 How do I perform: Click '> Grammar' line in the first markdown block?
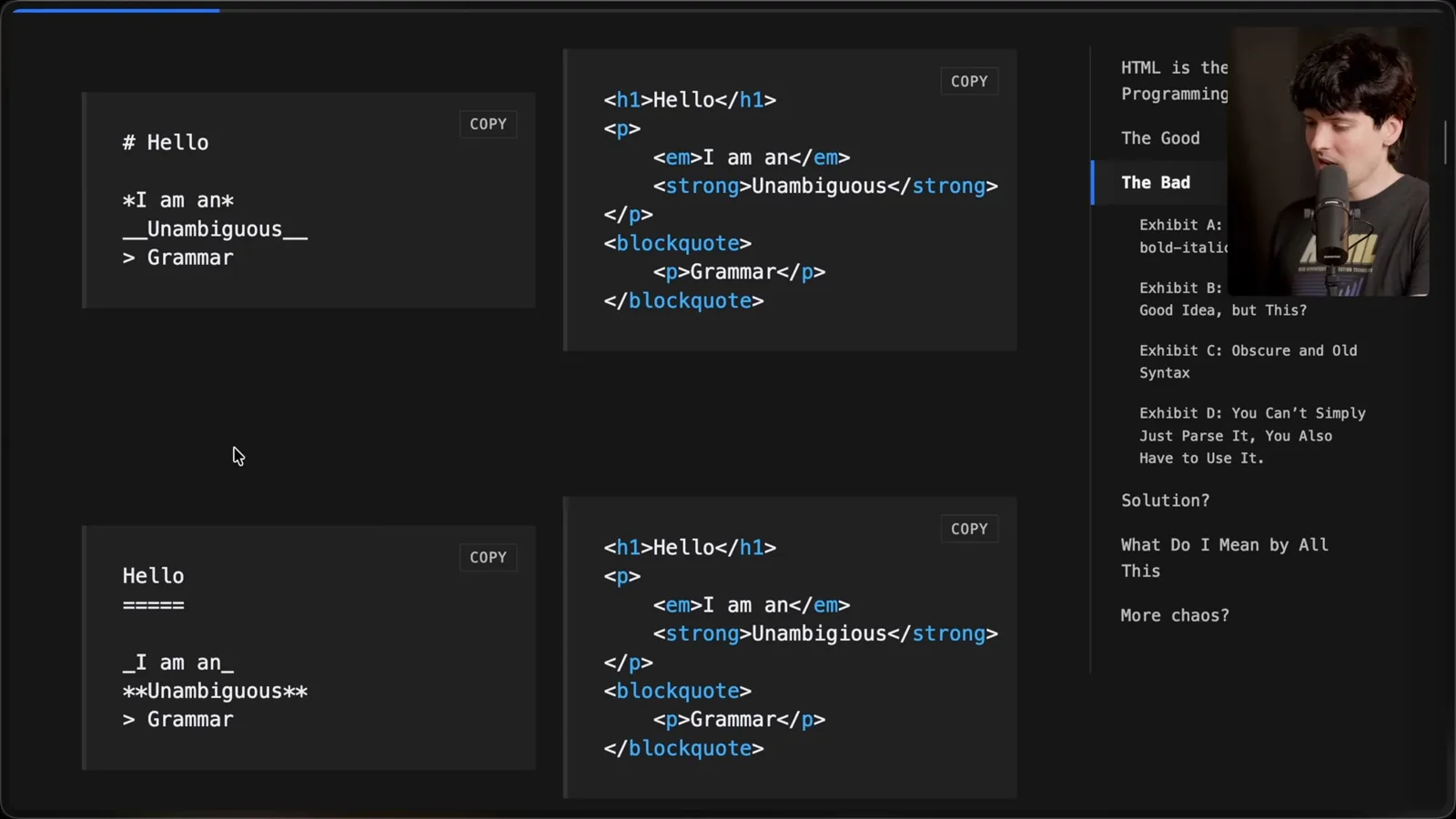pos(178,258)
